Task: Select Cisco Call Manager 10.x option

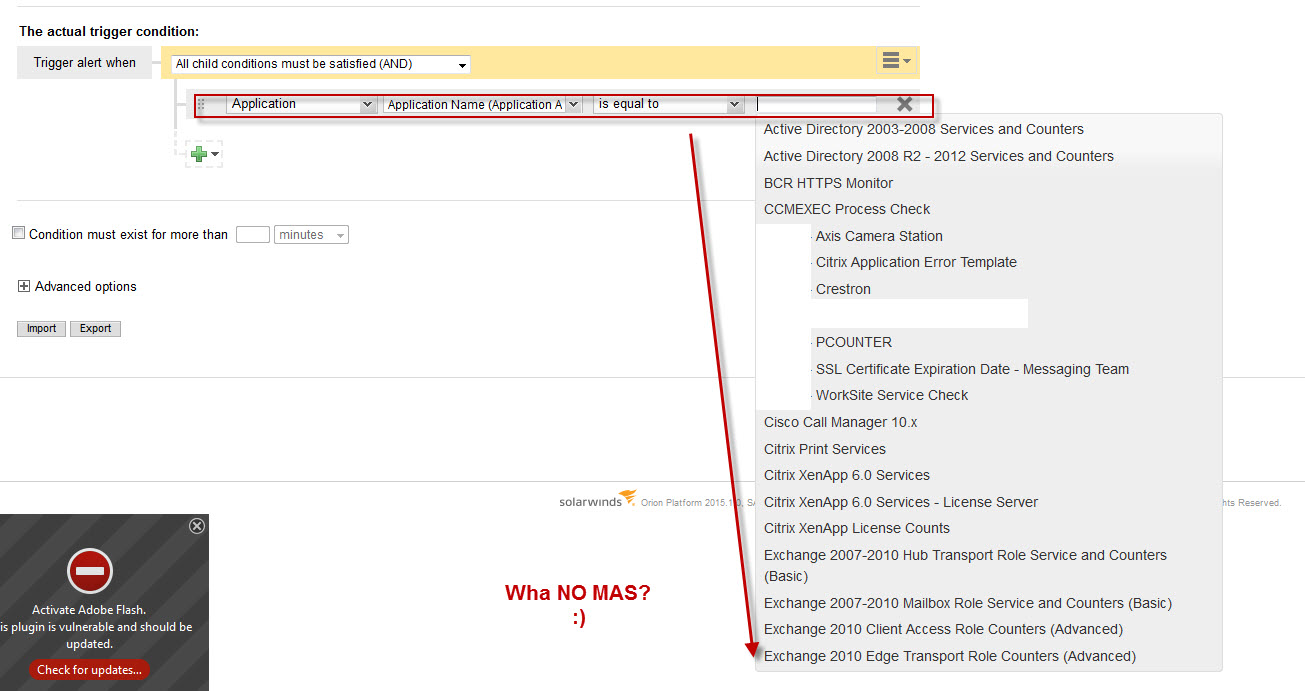Action: click(x=840, y=422)
